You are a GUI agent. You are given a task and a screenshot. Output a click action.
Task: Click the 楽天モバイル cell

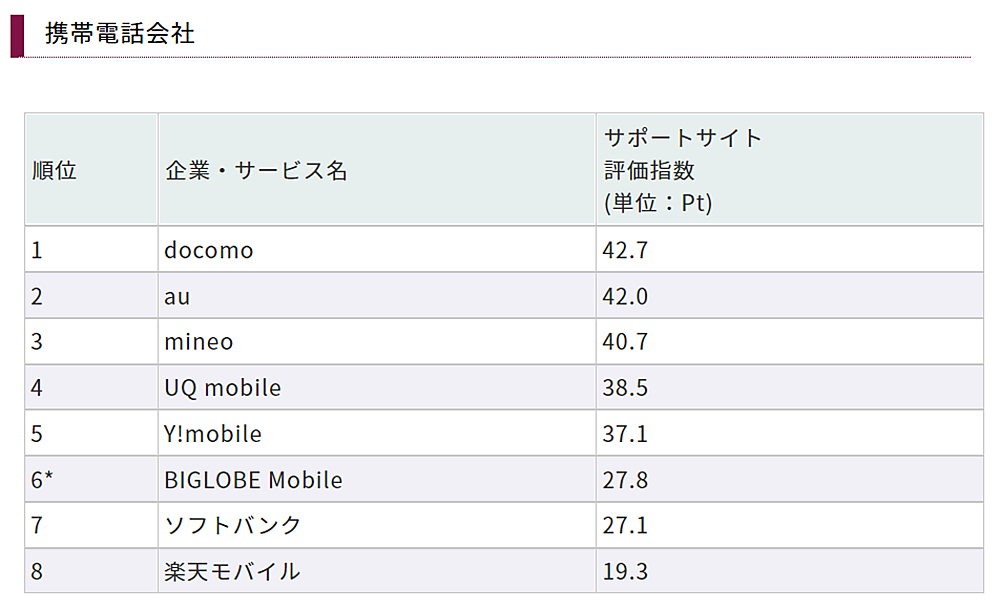(232, 572)
